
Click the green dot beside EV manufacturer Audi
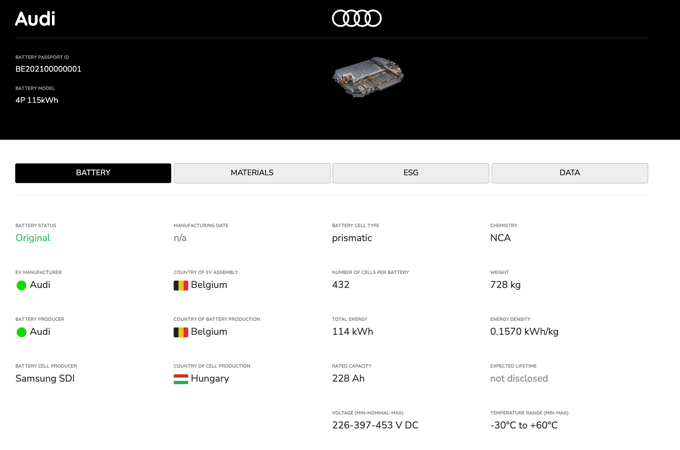(x=21, y=285)
